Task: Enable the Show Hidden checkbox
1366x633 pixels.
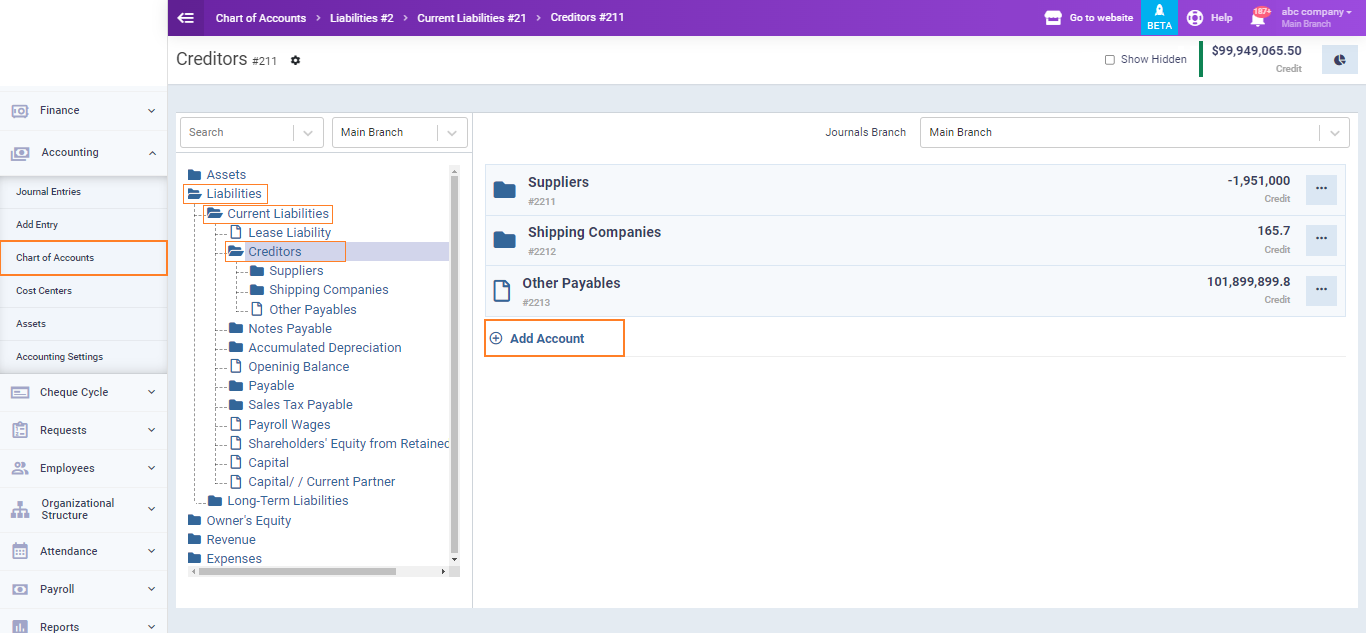Action: point(1109,60)
